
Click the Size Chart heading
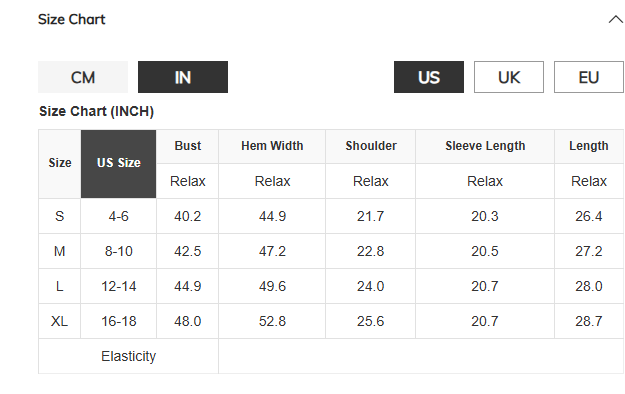point(72,19)
